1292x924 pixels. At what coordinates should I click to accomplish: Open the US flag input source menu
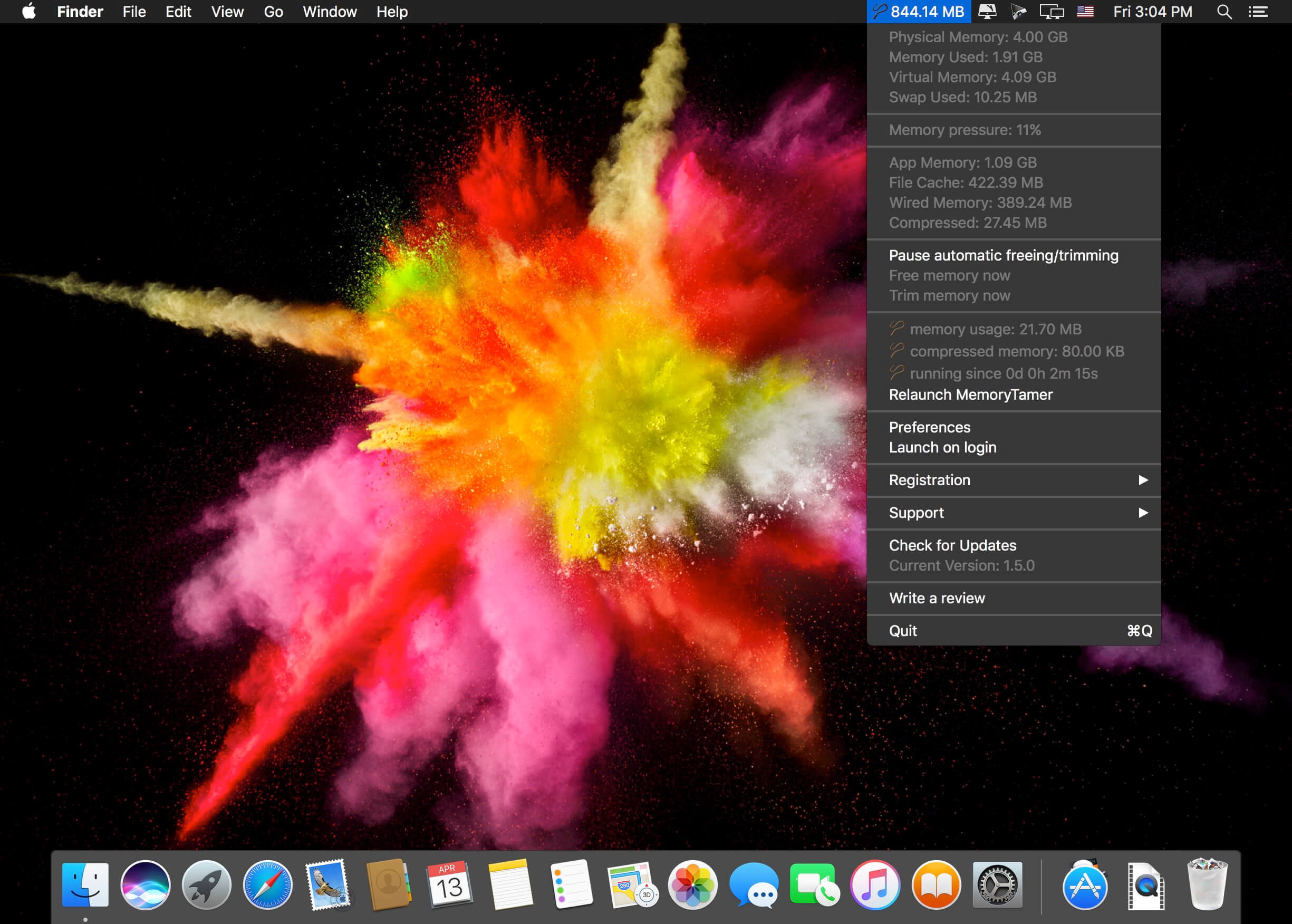point(1085,12)
